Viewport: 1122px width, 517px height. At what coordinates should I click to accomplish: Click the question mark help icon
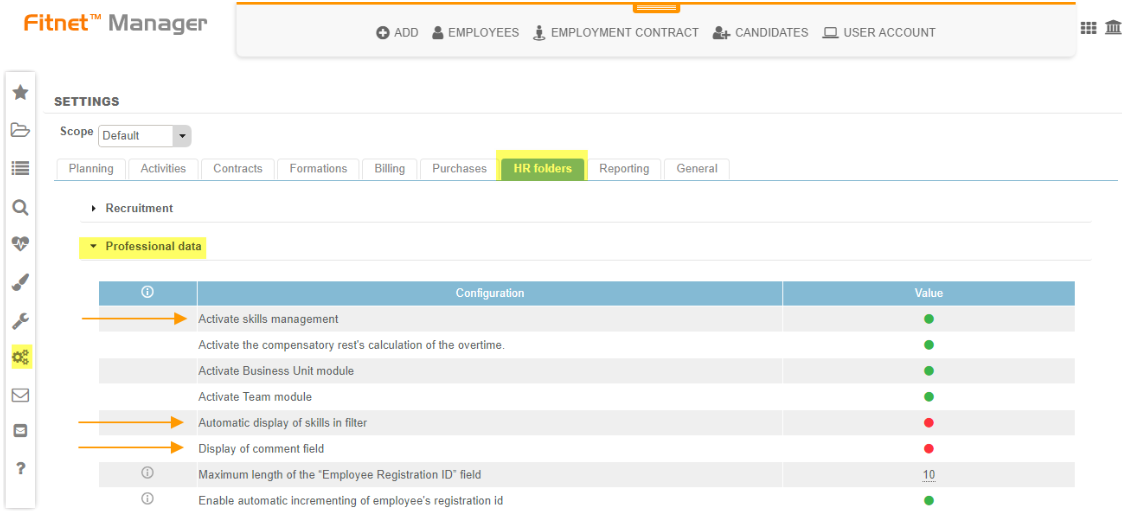(20, 468)
